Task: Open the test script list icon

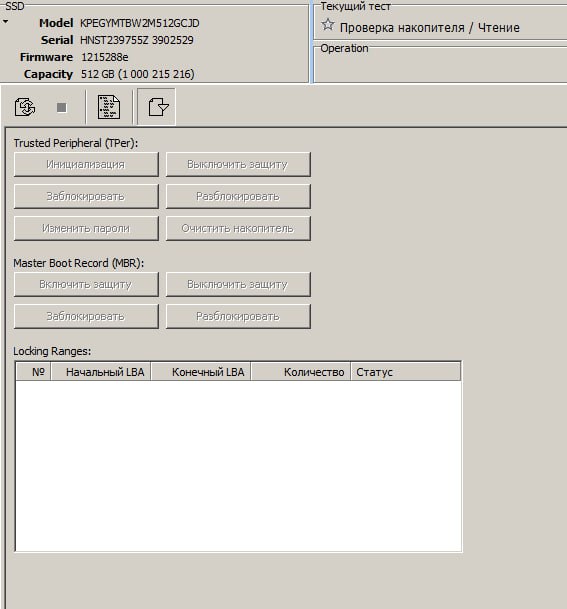Action: pos(109,107)
